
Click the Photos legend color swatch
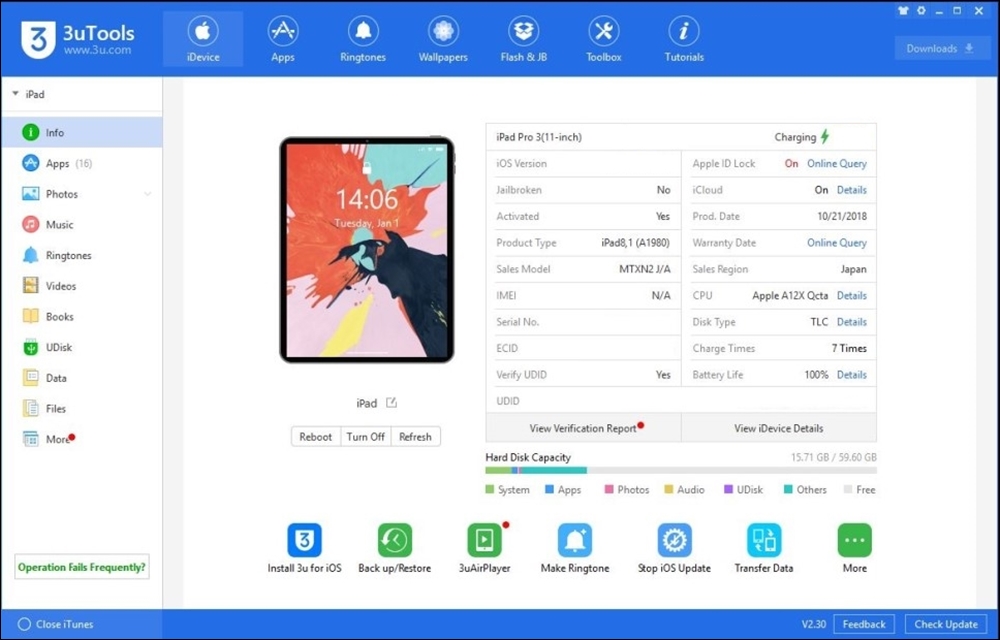(609, 490)
